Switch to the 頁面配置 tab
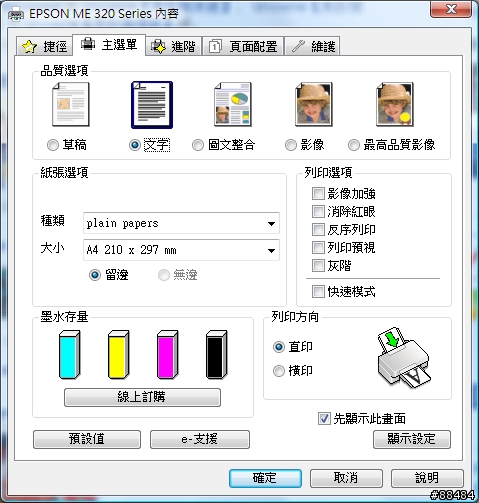 point(243,46)
